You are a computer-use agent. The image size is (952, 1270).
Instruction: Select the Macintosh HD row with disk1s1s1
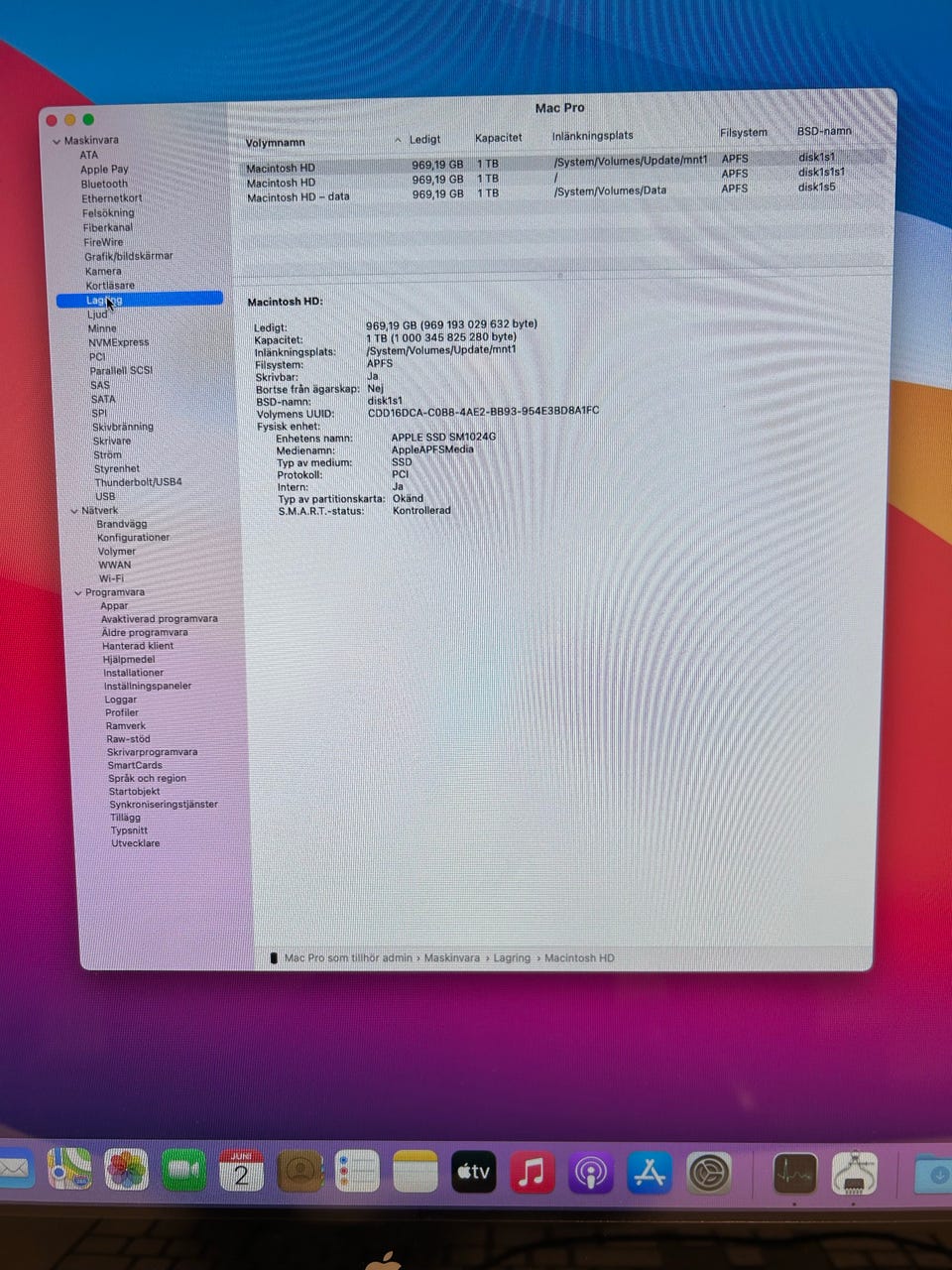tap(561, 178)
